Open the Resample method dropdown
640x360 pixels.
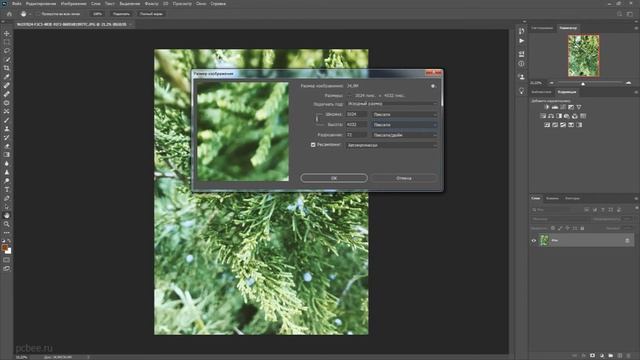(x=391, y=145)
